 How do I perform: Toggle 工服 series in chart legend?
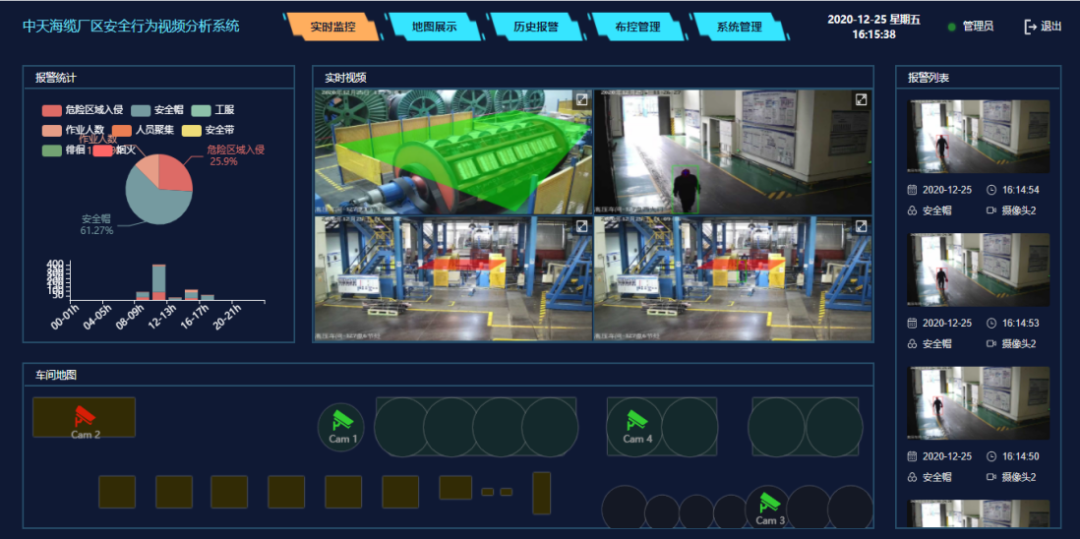213,110
